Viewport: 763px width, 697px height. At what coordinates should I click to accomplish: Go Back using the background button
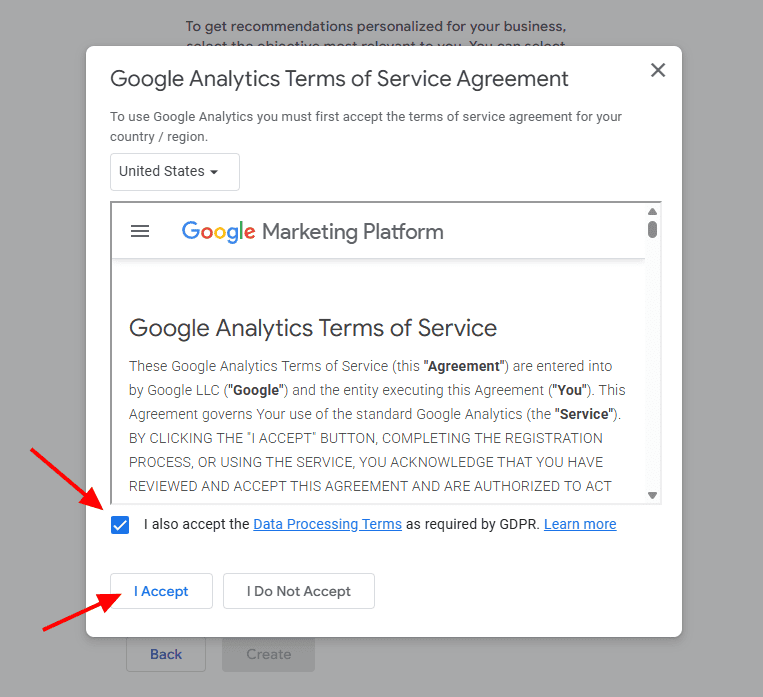(x=166, y=654)
